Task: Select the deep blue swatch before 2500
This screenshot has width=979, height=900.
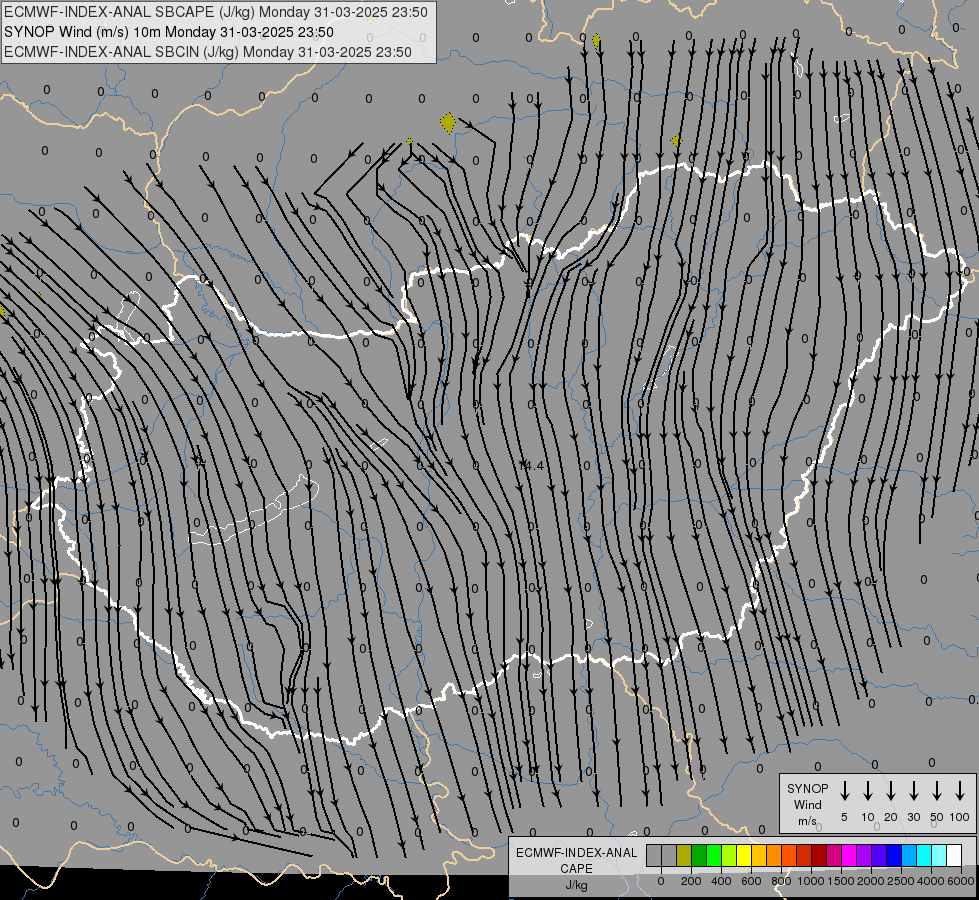Action: [895, 855]
